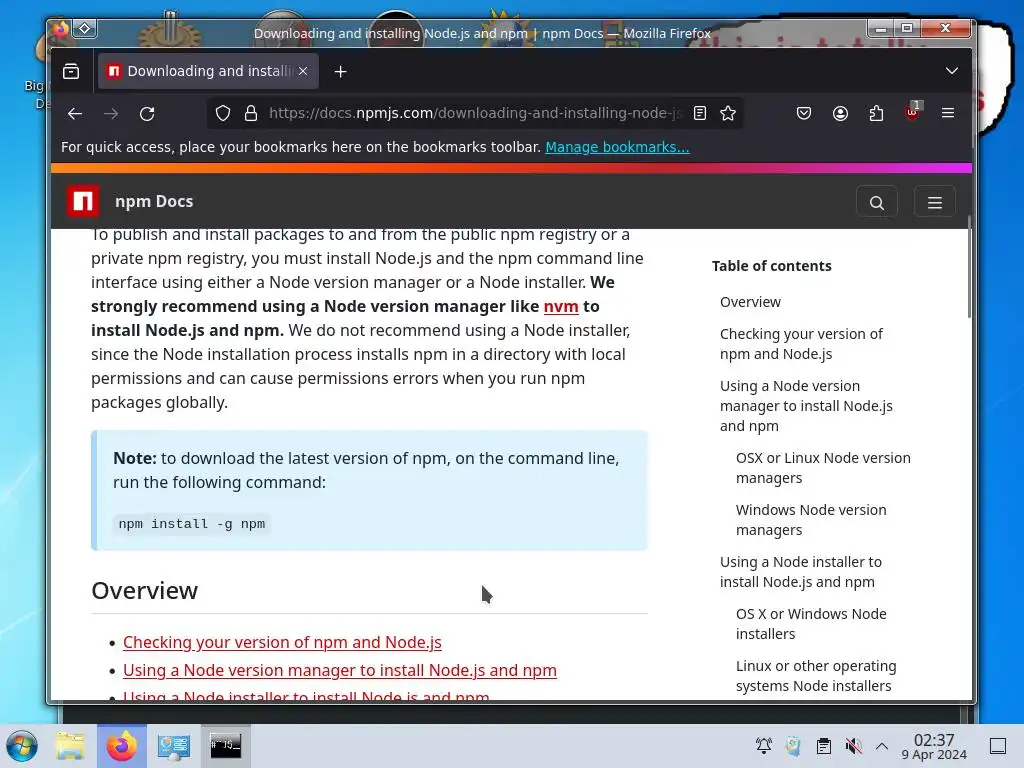Open Using a Node version manager link
Image resolution: width=1024 pixels, height=768 pixels.
point(340,670)
